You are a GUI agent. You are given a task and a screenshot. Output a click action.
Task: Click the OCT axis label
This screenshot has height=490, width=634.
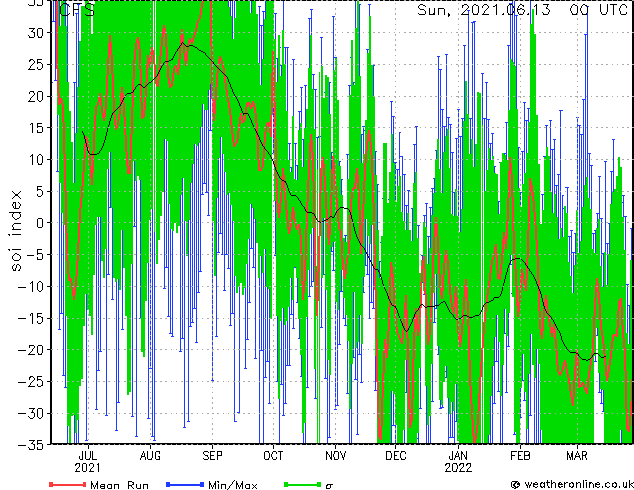(273, 456)
